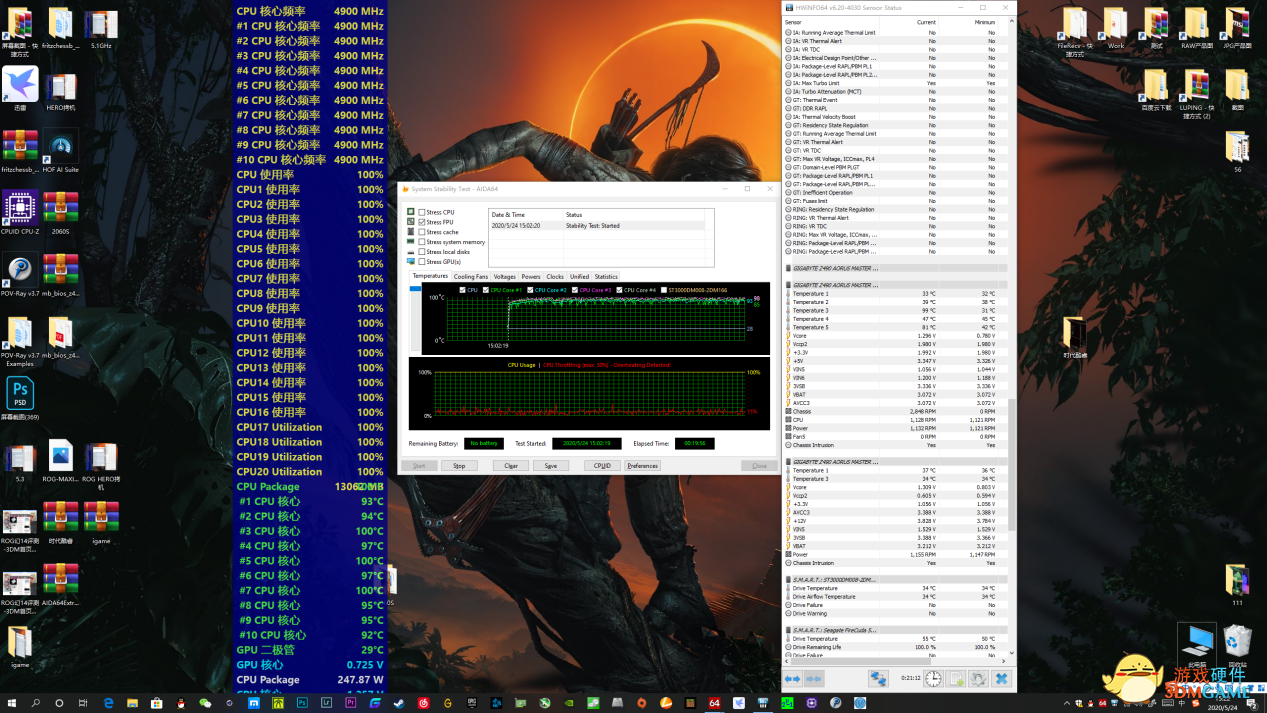Stop the stability test
This screenshot has height=713, width=1267.
click(x=459, y=466)
